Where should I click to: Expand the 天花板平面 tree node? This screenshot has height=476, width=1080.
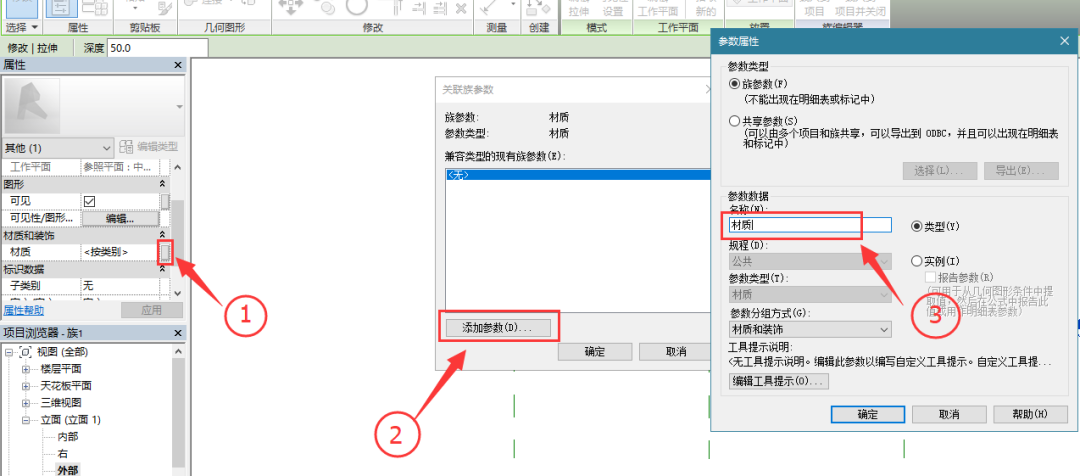click(26, 386)
